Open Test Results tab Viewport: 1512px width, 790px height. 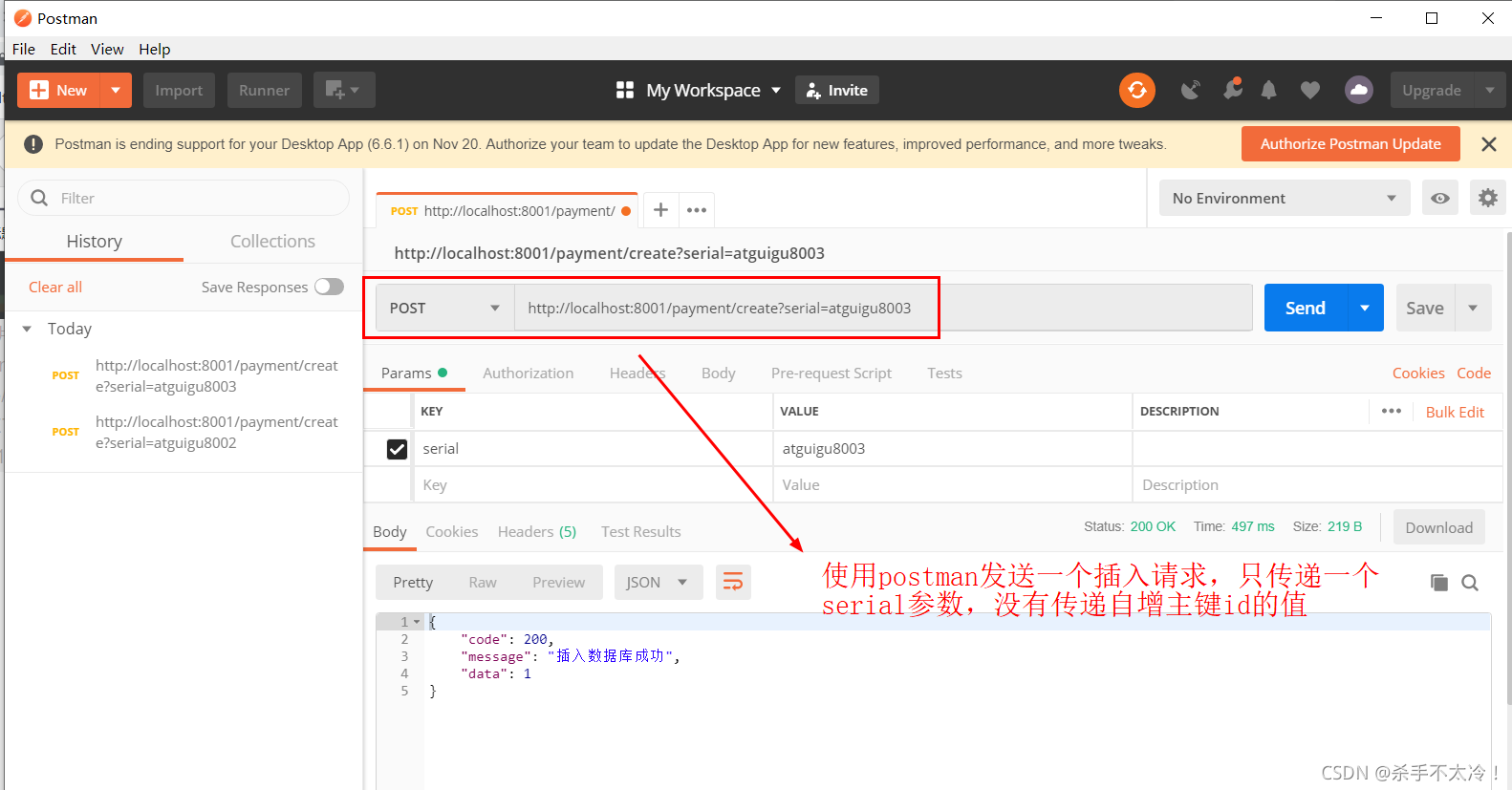click(x=641, y=531)
